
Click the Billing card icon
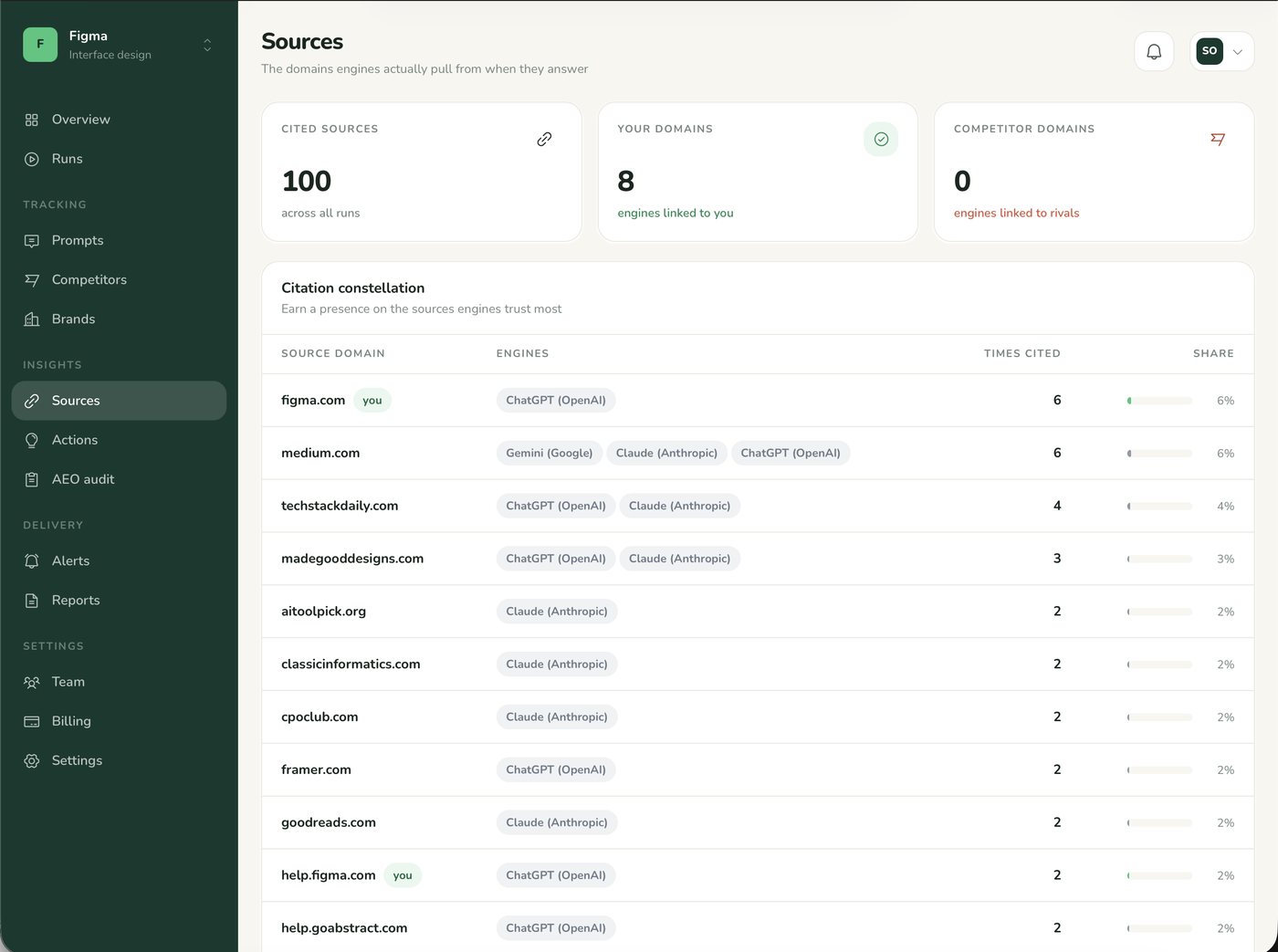tap(32, 721)
